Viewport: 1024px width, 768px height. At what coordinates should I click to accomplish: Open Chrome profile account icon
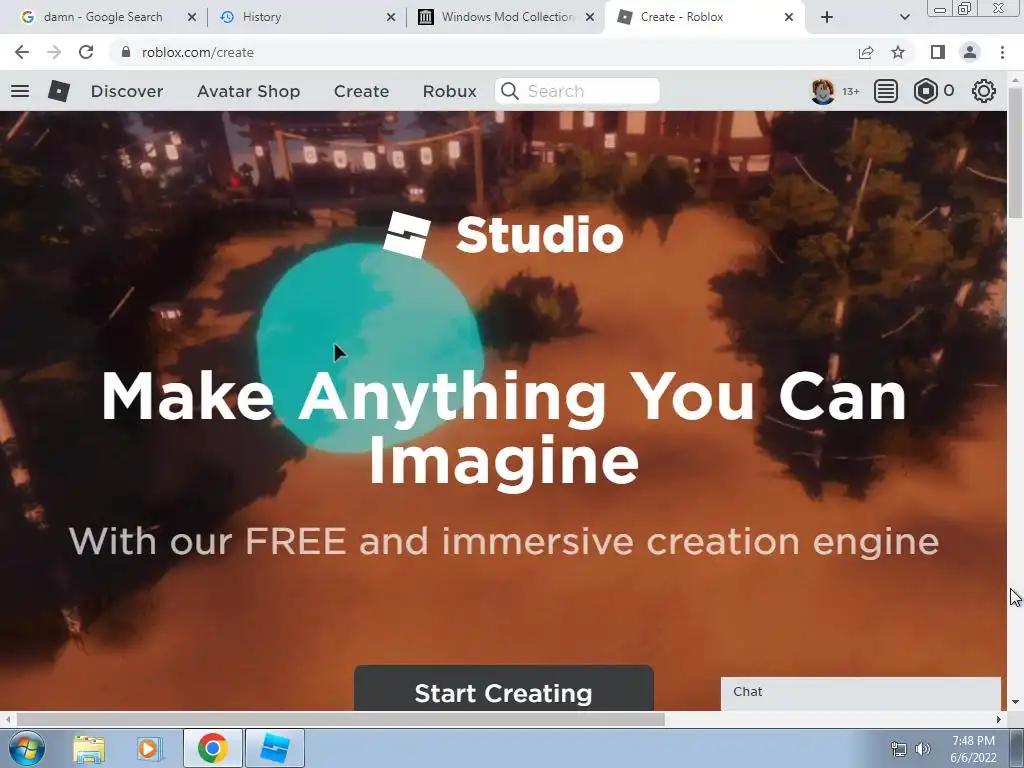pyautogui.click(x=970, y=52)
